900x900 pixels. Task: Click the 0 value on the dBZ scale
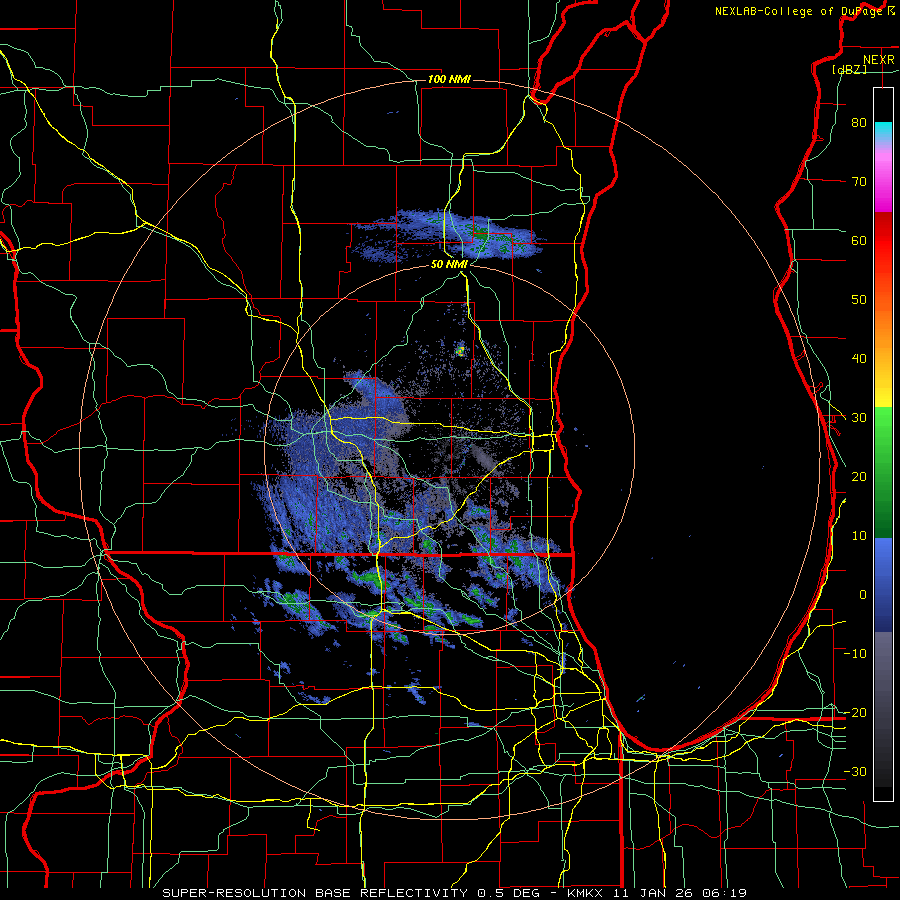point(863,595)
